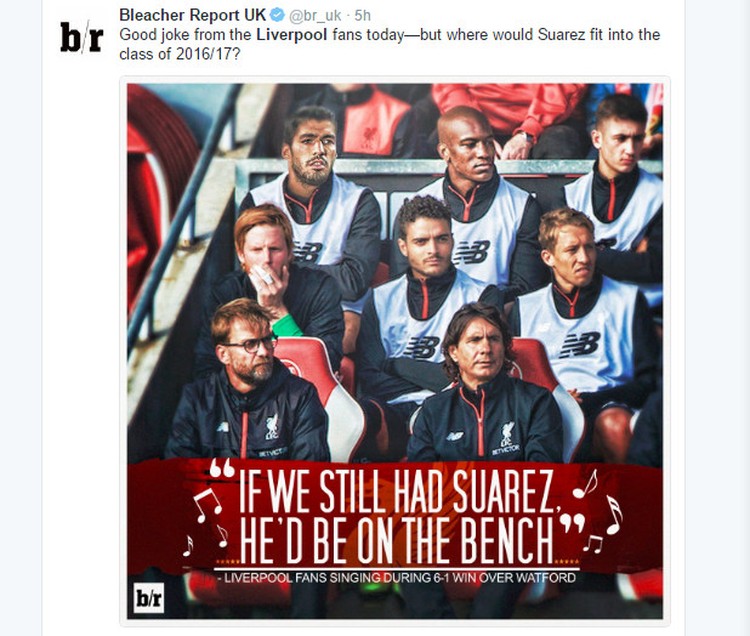This screenshot has height=636, width=750.
Task: Click the b/r watermark logo in image
Action: (x=149, y=598)
